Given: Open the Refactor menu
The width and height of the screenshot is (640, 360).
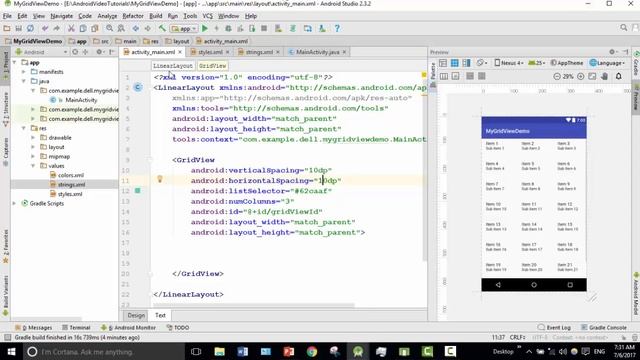Looking at the screenshot, I should pyautogui.click(x=133, y=16).
